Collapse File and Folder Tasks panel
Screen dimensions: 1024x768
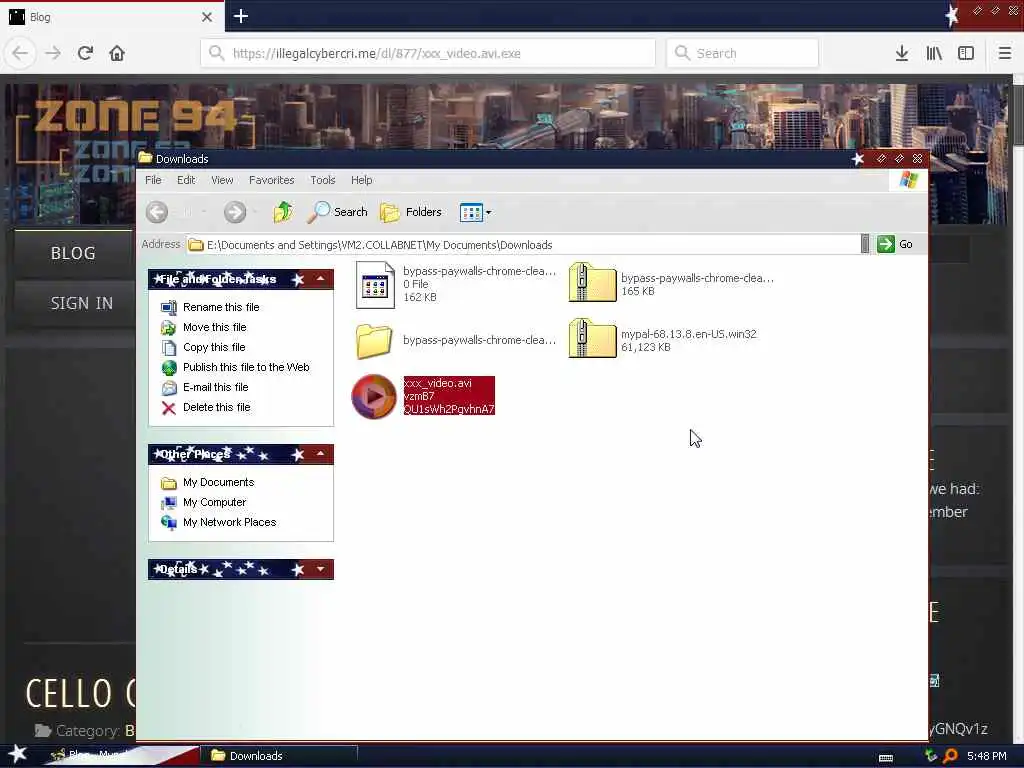[x=321, y=279]
